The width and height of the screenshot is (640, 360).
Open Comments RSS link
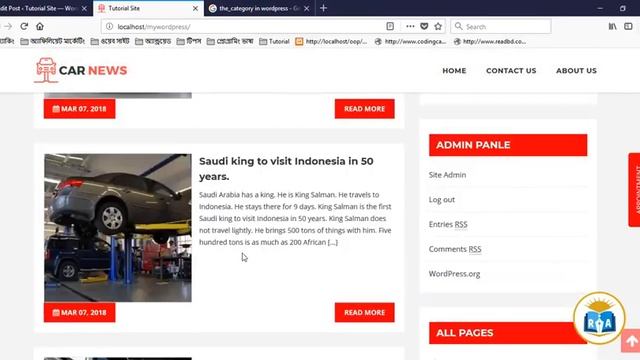point(455,249)
